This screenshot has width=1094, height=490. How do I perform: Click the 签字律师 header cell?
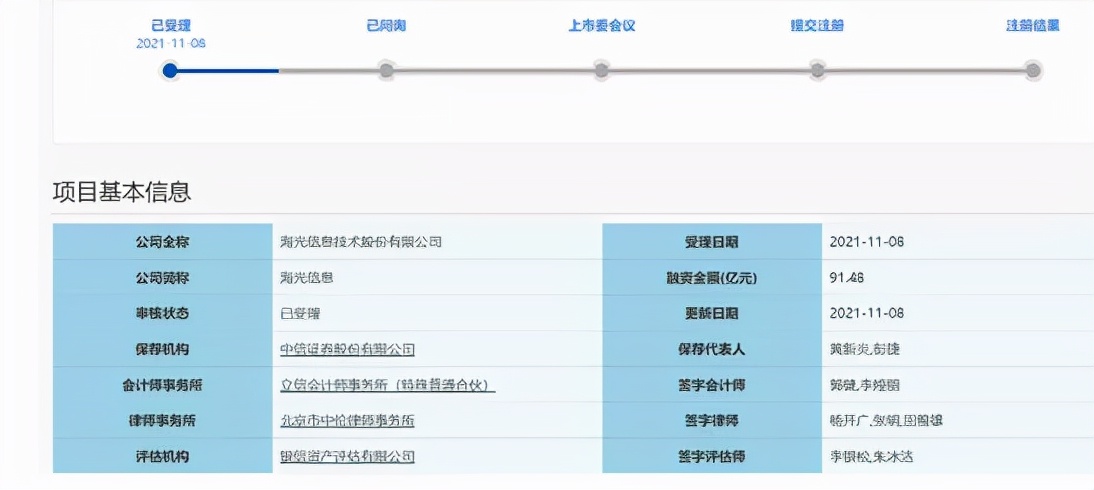point(712,420)
